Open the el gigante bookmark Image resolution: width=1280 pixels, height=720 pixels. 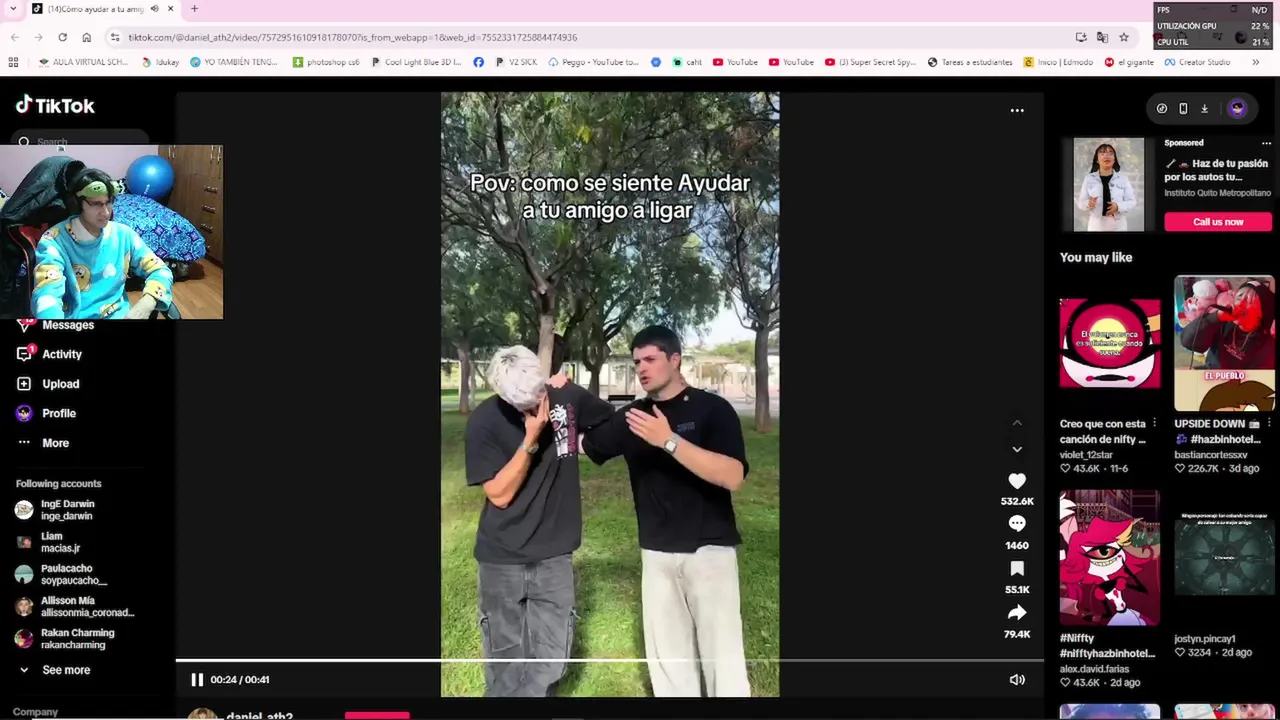1129,62
